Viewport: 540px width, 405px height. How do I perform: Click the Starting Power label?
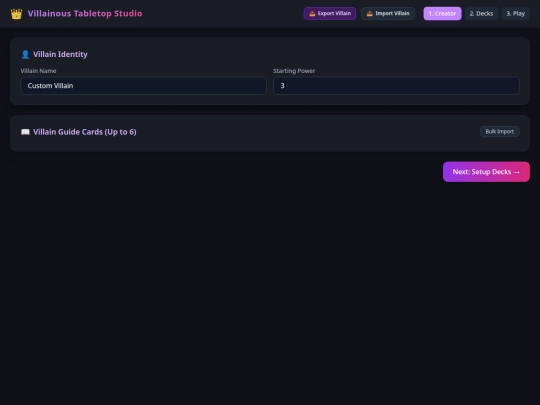(x=294, y=71)
